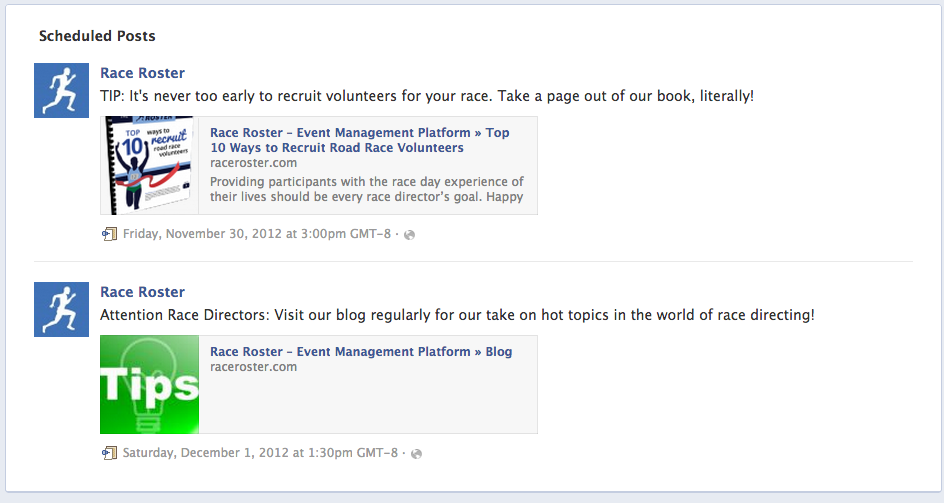
Task: Click the Race Roster avatar on the blog post
Action: pos(62,309)
